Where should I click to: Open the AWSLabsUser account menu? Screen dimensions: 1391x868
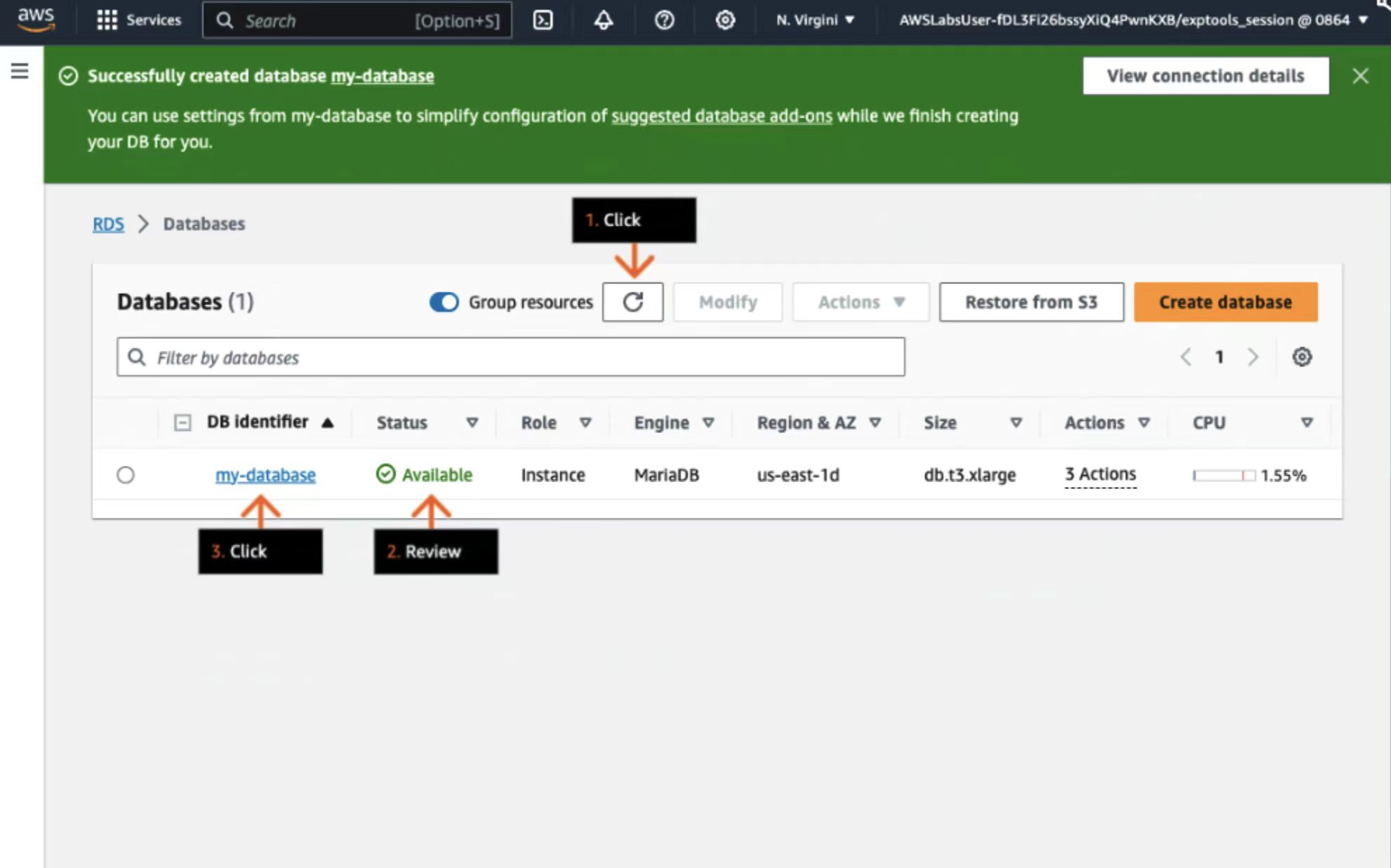click(1133, 20)
